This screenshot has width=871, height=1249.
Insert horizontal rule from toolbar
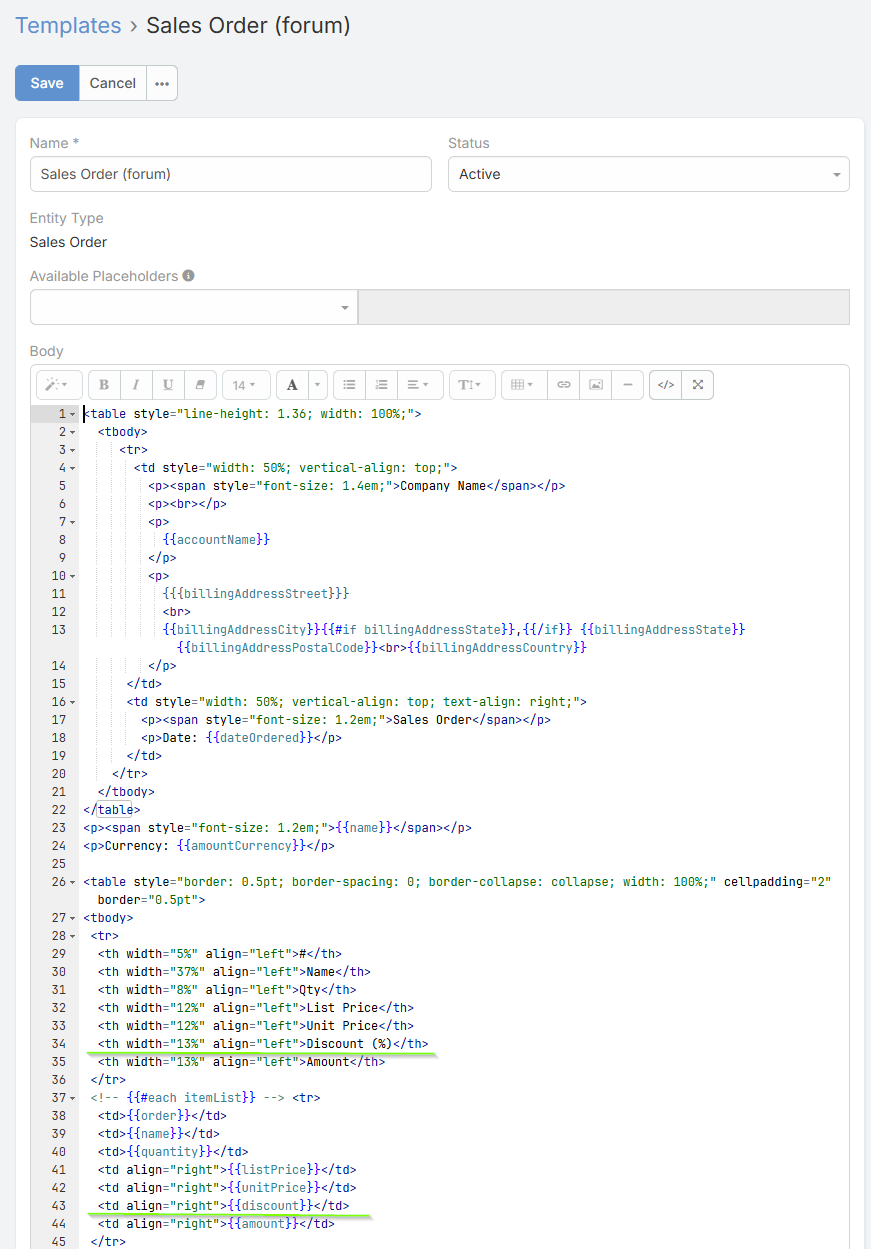tap(628, 385)
